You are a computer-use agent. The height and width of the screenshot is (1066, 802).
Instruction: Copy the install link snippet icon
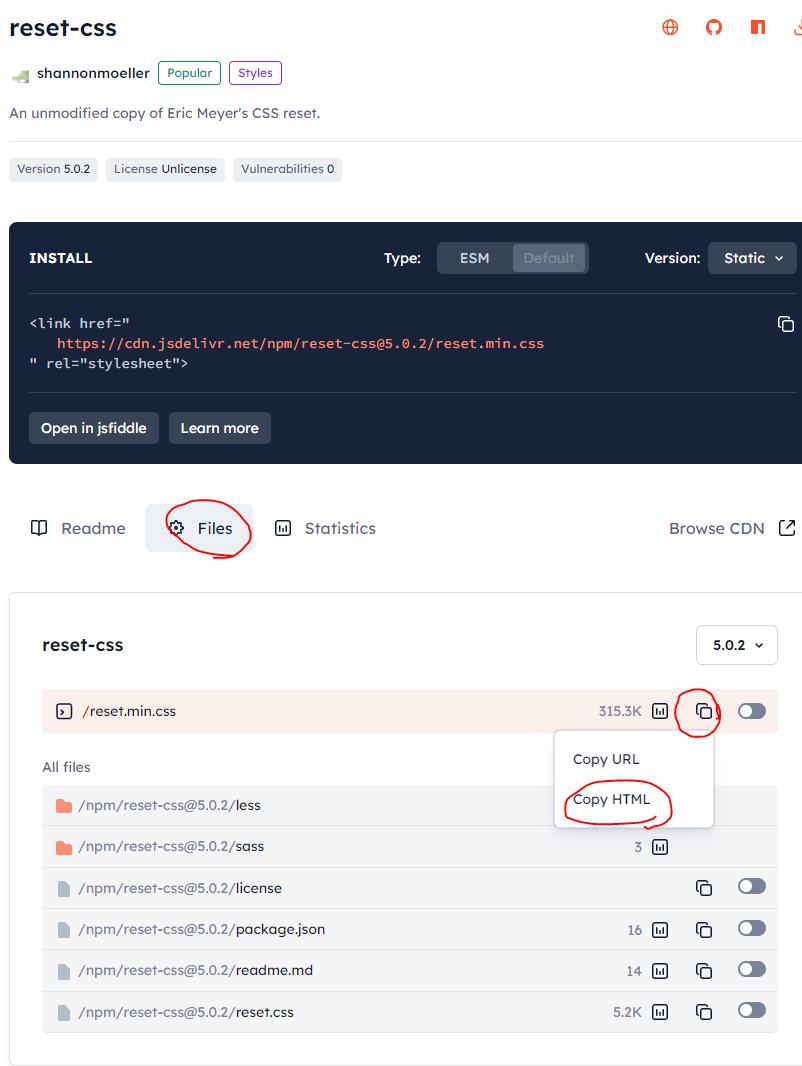(x=786, y=324)
